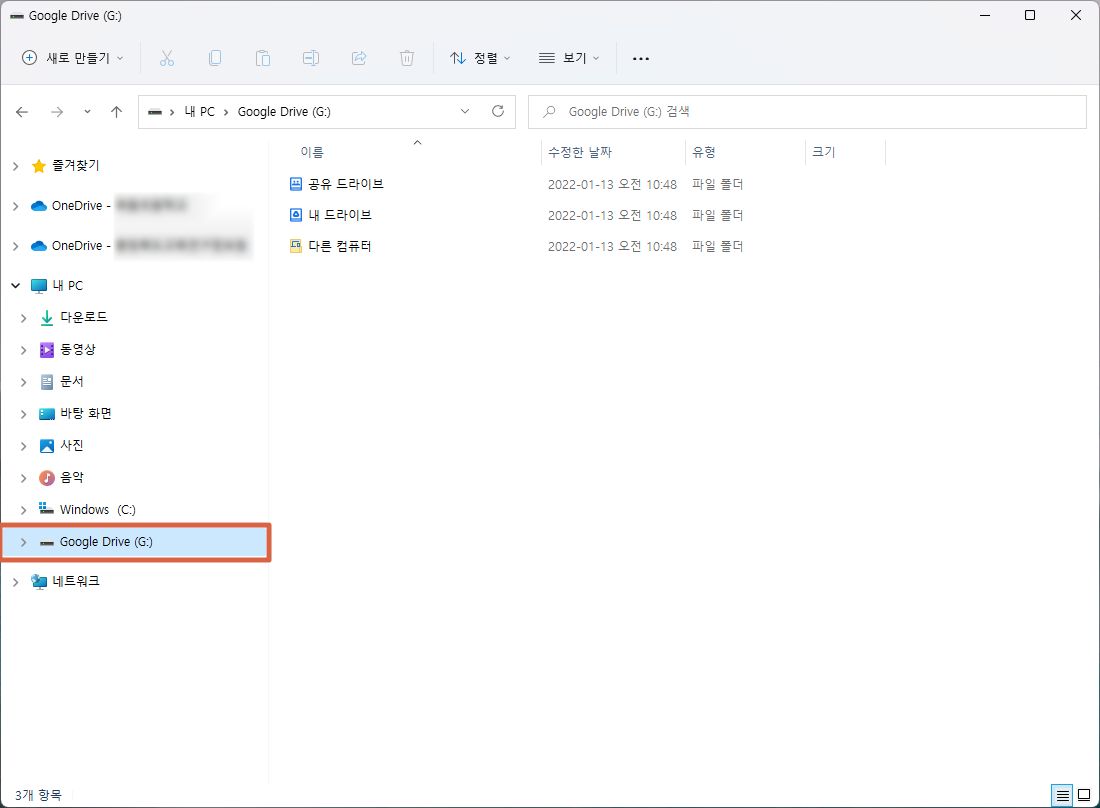Collapse the 내 PC tree node
This screenshot has width=1100, height=808.
point(15,285)
